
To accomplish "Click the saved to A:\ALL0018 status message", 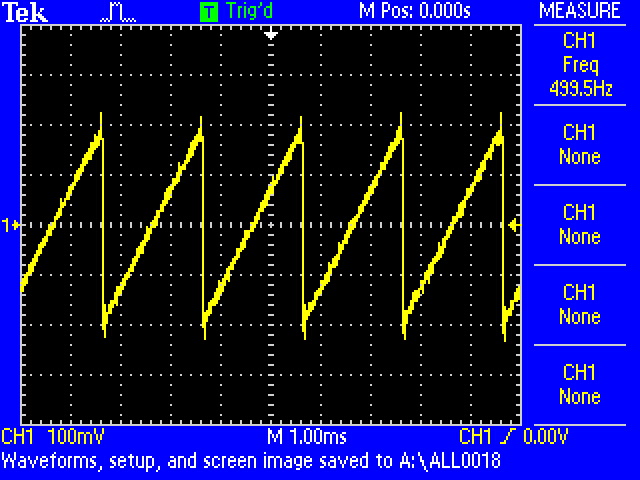I will [x=252, y=461].
